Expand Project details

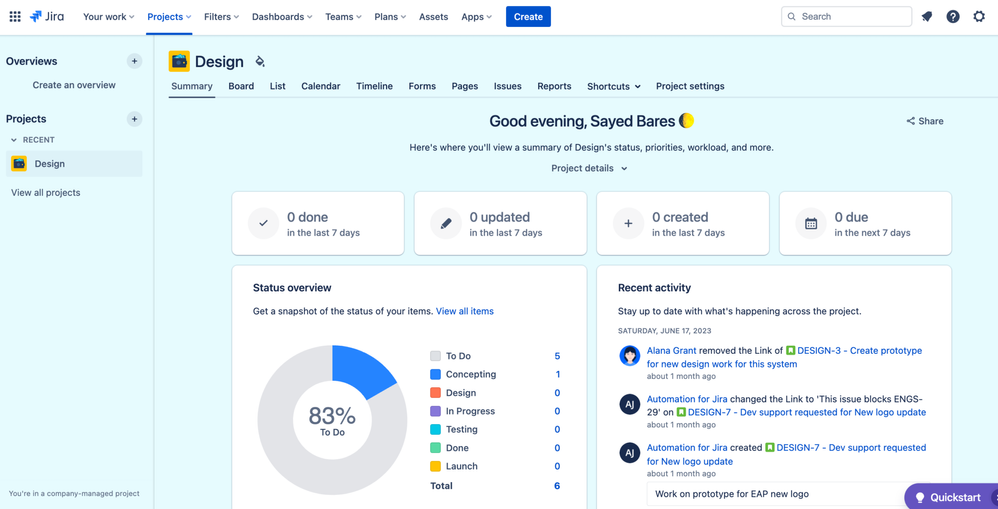(589, 169)
